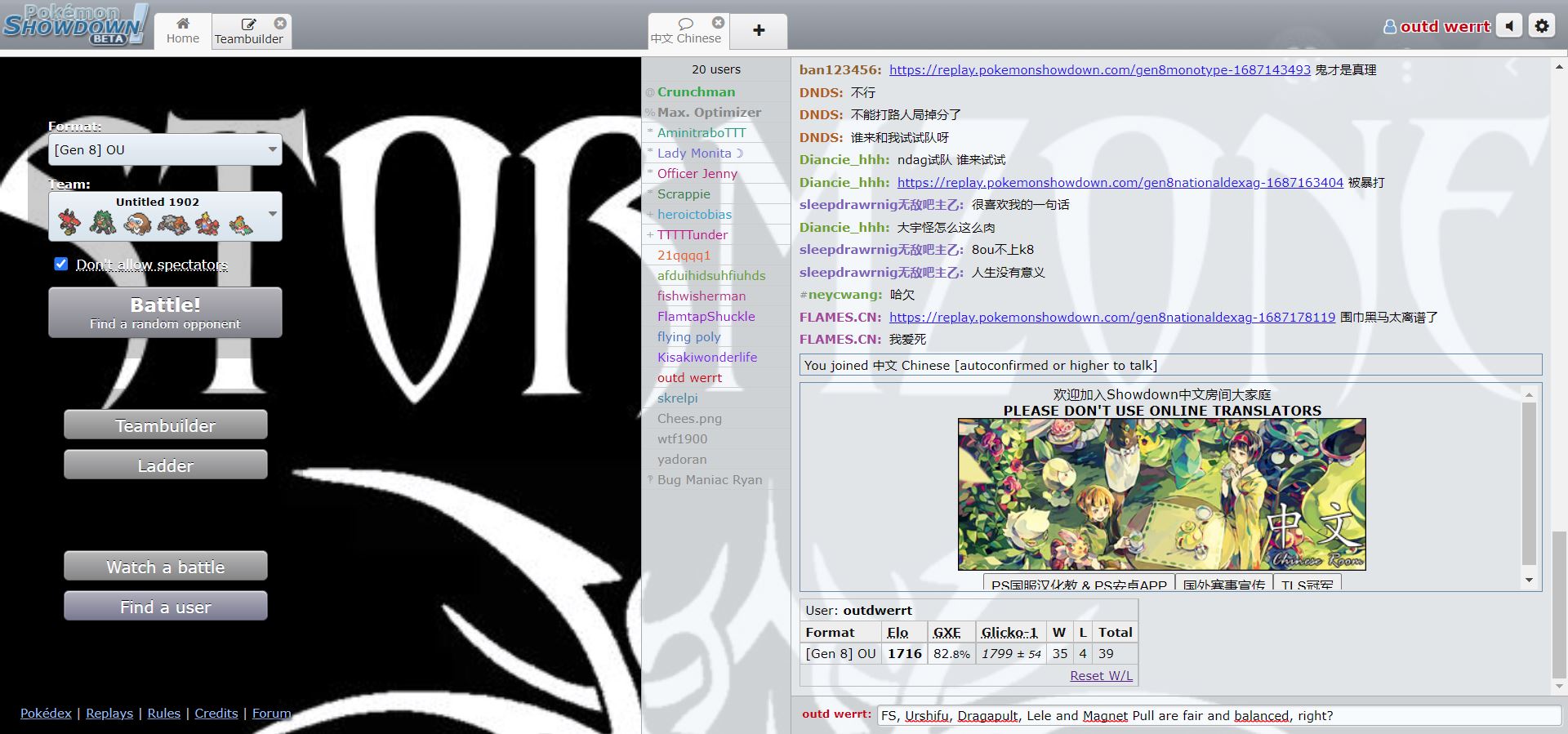The width and height of the screenshot is (1568, 734).
Task: Select user skrelpi in the user list
Action: 716,398
